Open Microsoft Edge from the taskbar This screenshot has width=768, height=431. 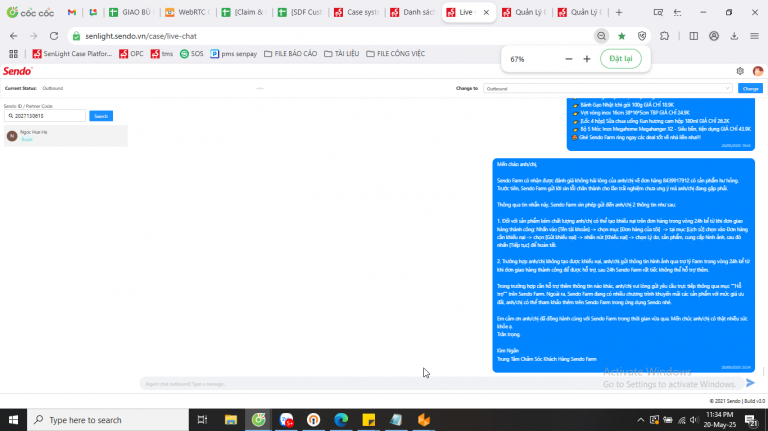pyautogui.click(x=341, y=420)
